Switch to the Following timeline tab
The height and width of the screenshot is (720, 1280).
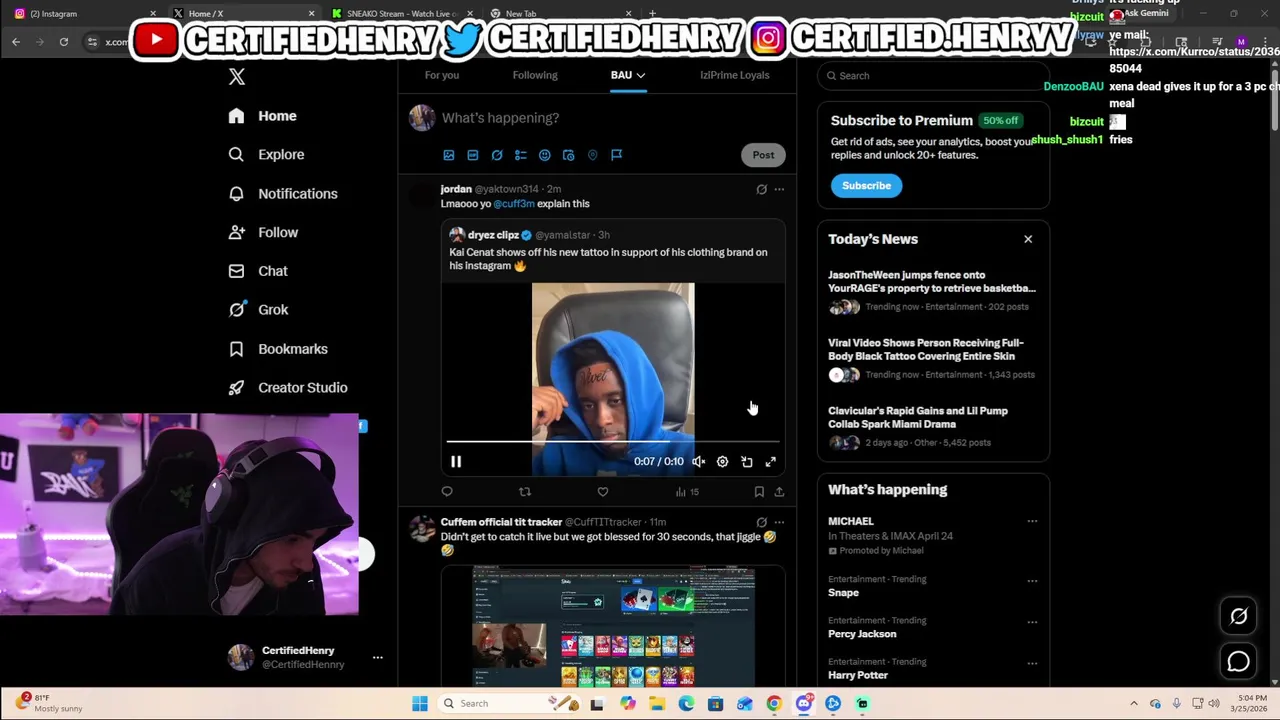pyautogui.click(x=535, y=75)
